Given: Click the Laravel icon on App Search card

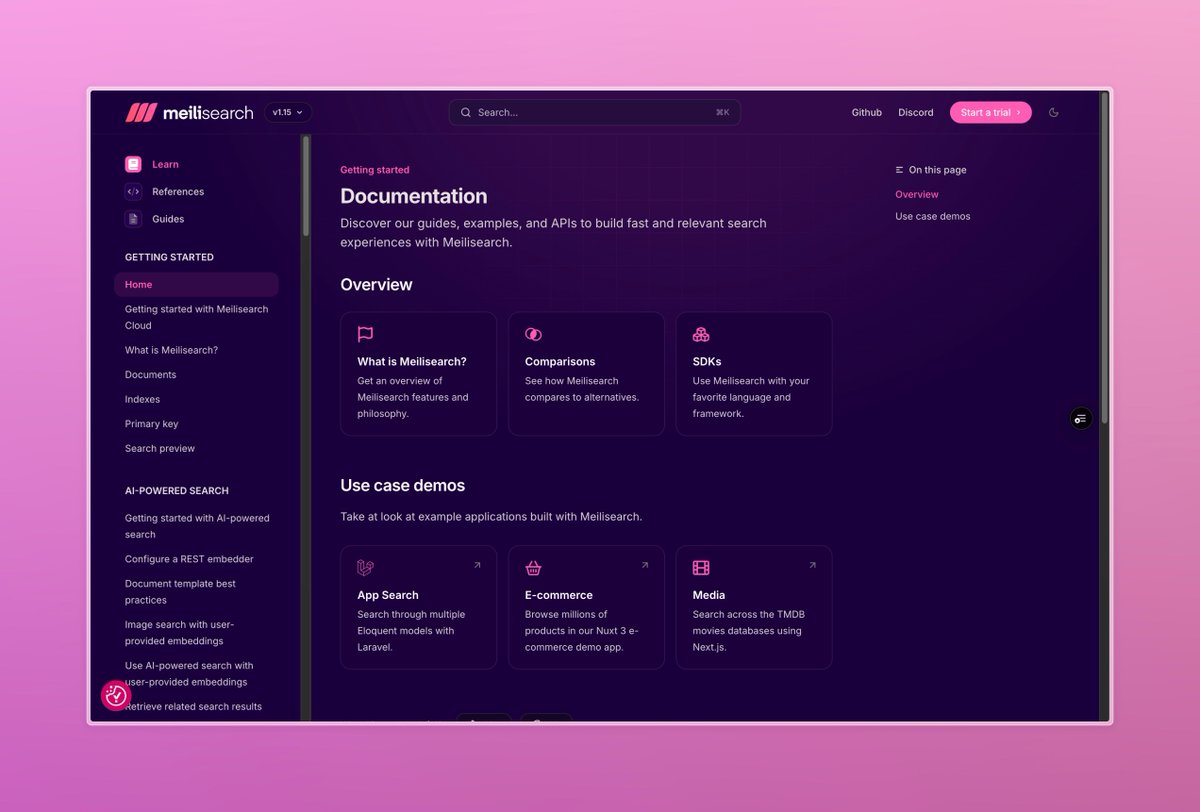Looking at the screenshot, I should (365, 568).
